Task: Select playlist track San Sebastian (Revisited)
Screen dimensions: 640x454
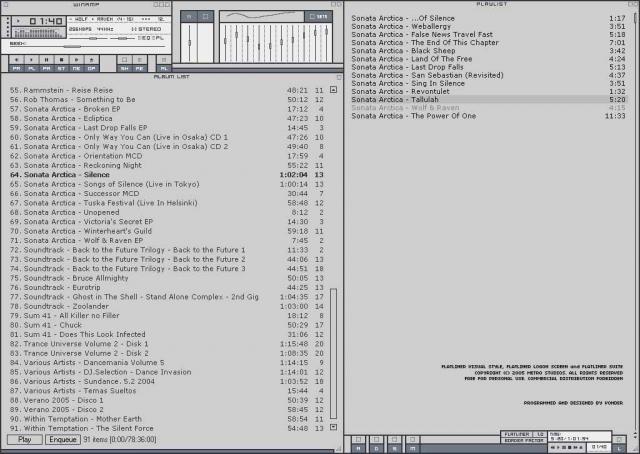Action: (489, 76)
